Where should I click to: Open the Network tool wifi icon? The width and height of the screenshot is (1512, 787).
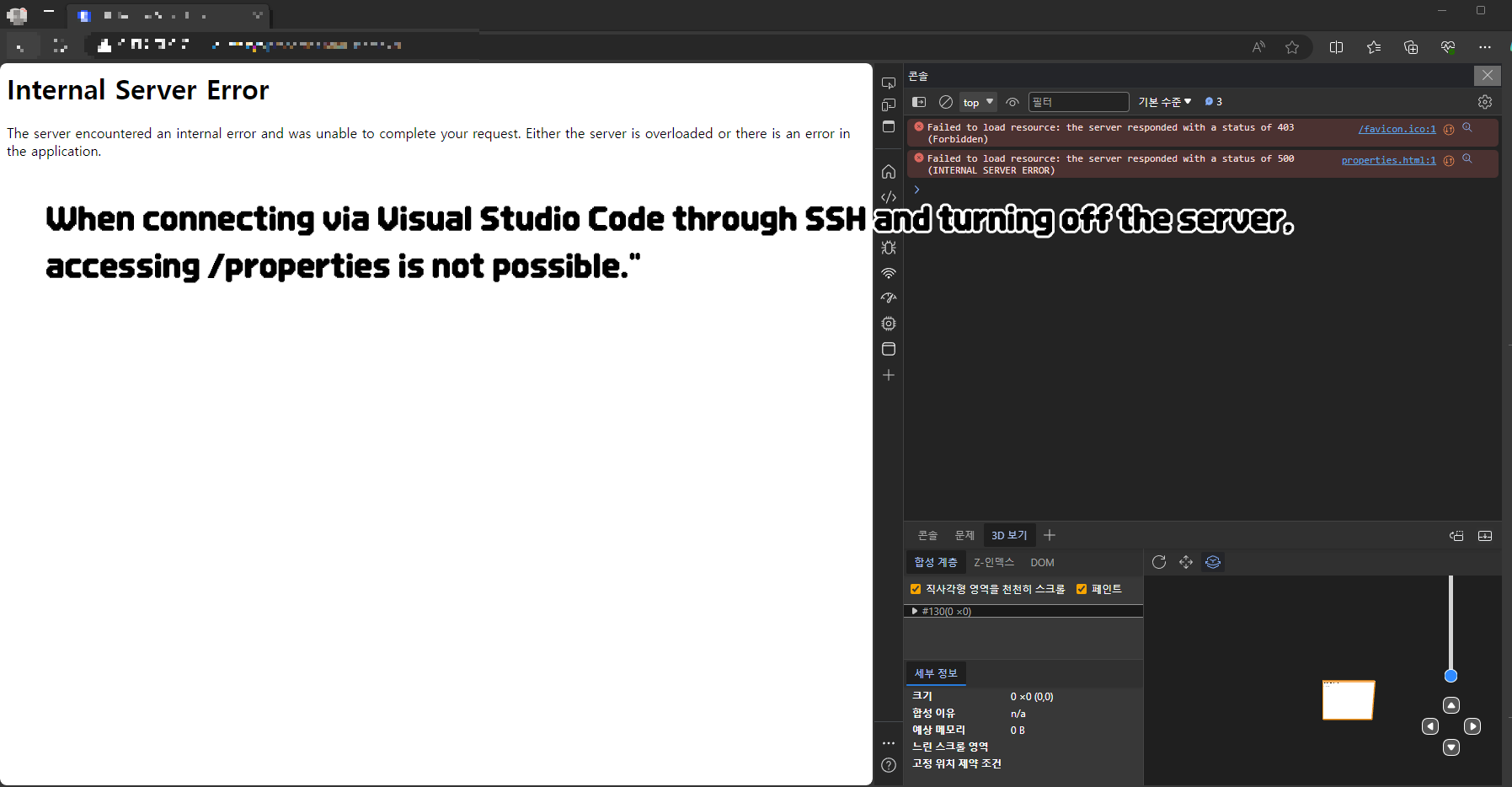(888, 273)
